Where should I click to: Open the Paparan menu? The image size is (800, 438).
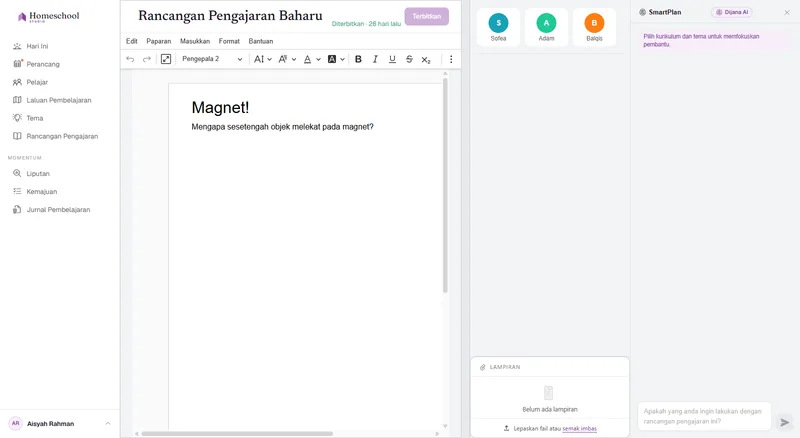(159, 41)
